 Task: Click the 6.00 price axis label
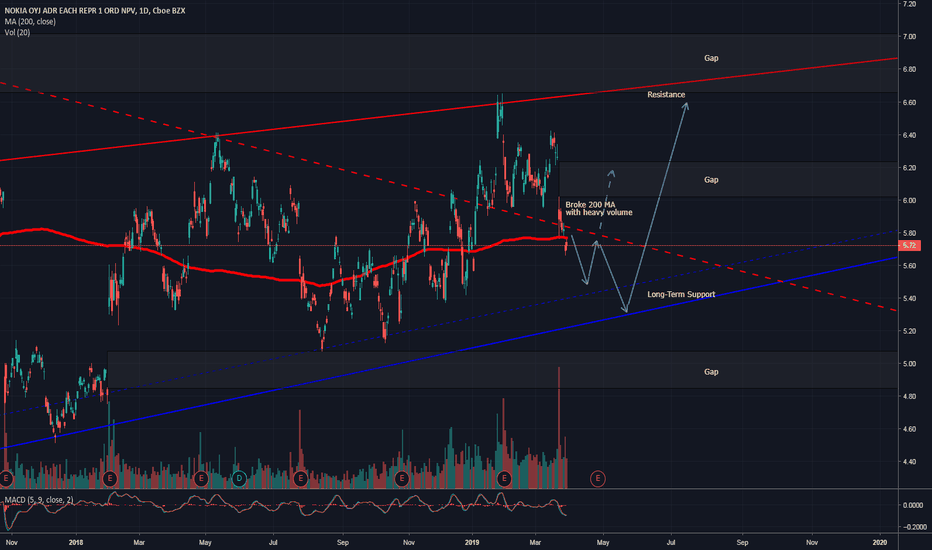point(909,201)
